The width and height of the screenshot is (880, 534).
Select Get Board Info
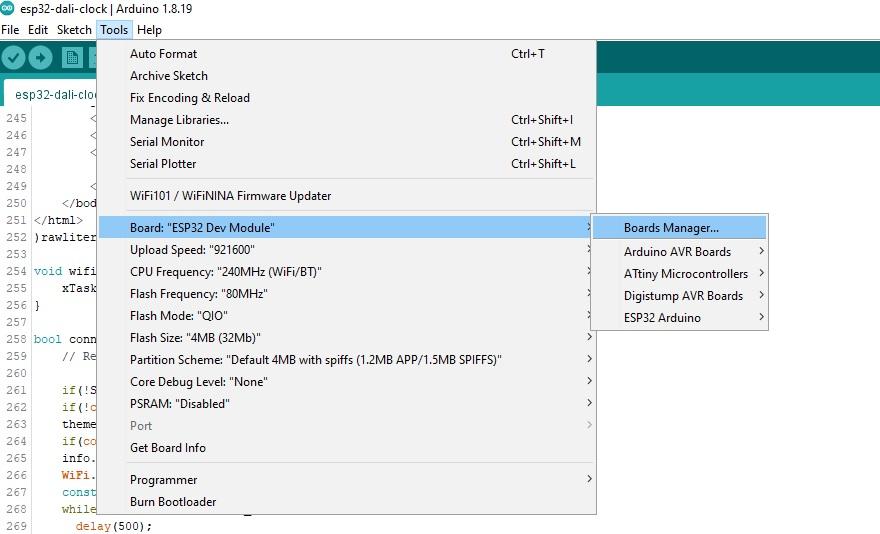pyautogui.click(x=345, y=448)
